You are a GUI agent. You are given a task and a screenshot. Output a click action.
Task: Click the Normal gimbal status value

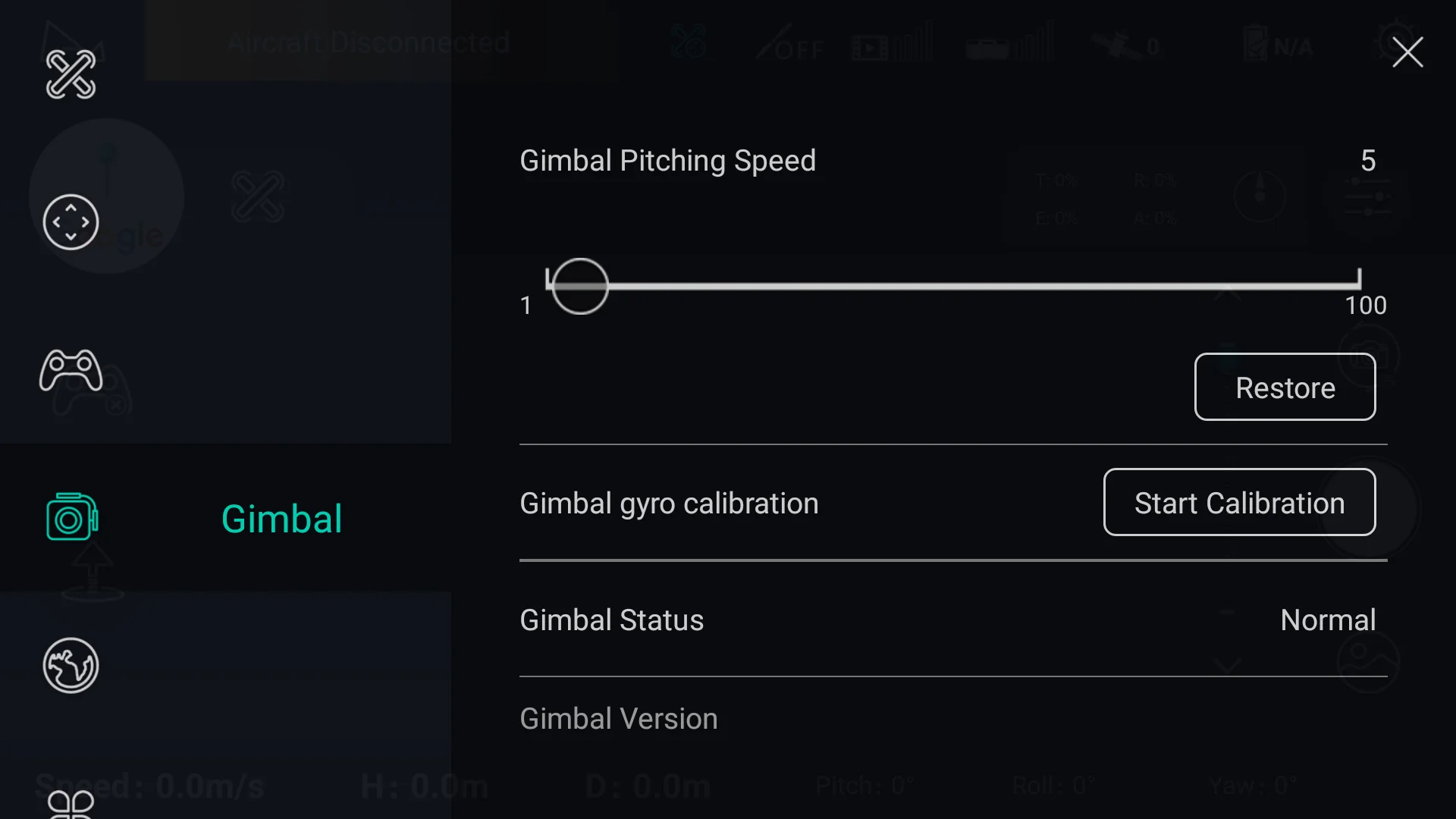1328,620
